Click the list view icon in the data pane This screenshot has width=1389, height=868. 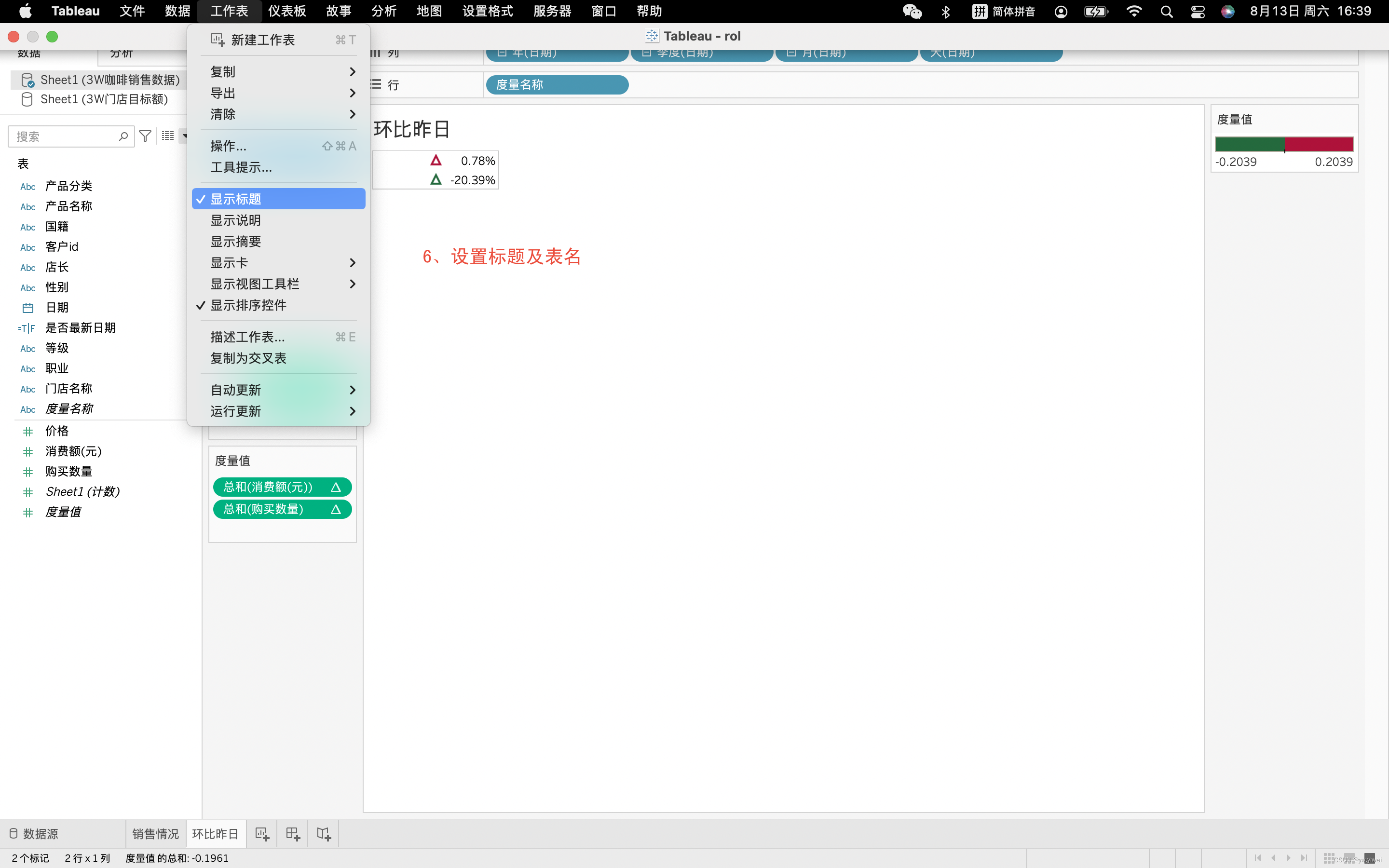pyautogui.click(x=168, y=136)
